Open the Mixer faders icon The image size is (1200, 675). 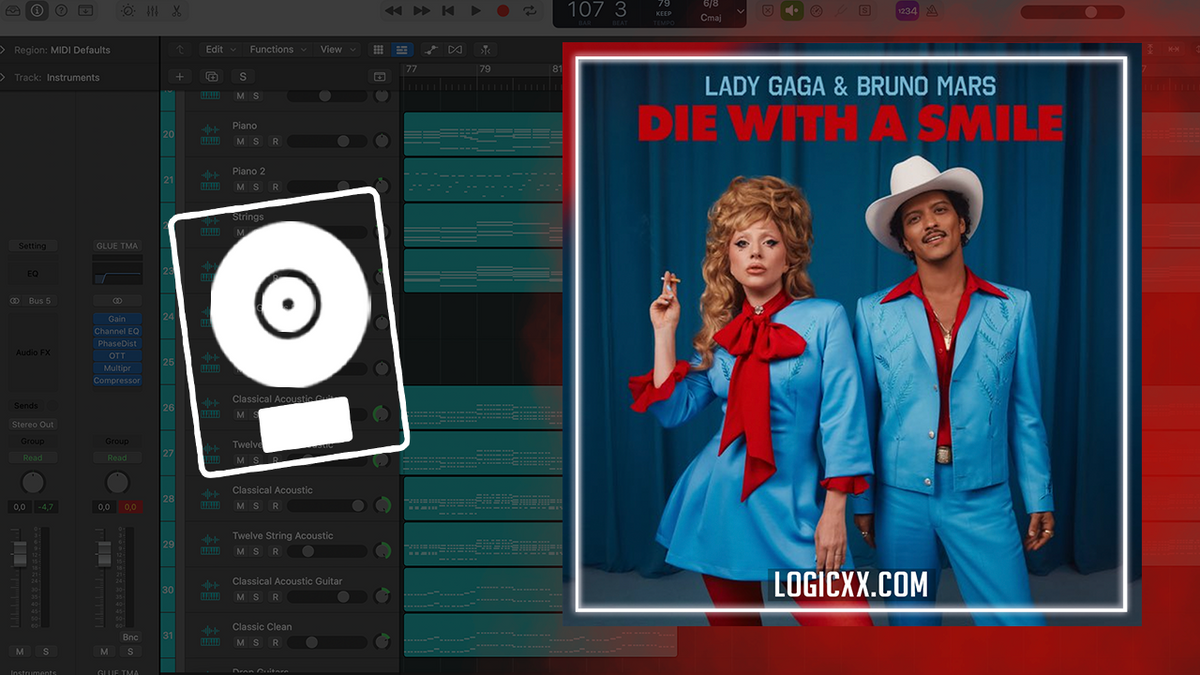click(152, 11)
